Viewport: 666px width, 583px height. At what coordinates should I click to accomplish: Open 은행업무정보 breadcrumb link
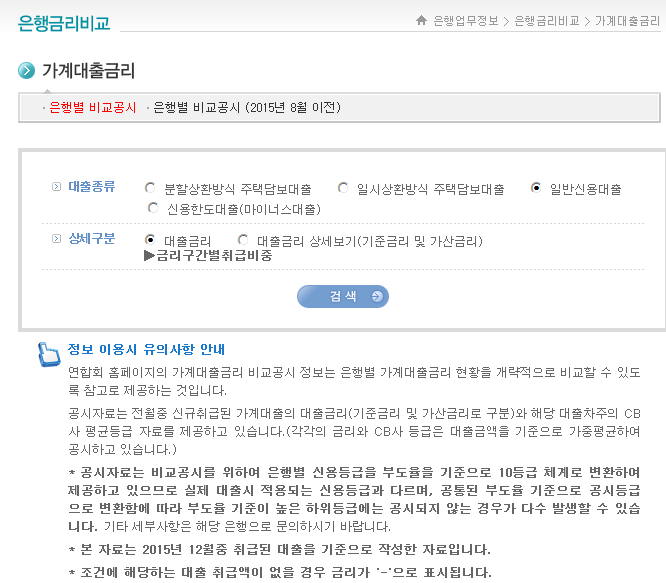(x=466, y=21)
